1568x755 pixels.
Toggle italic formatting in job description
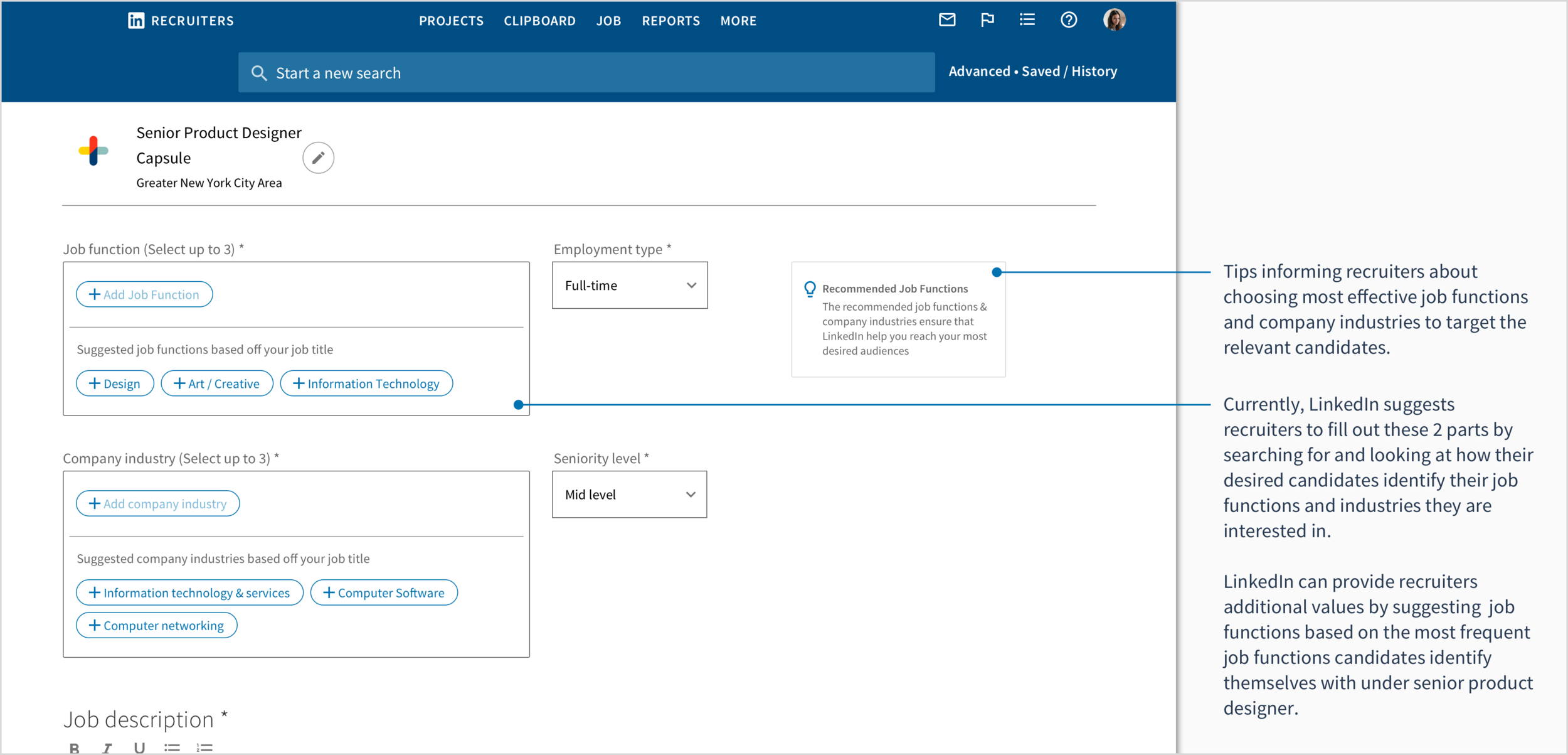[107, 747]
